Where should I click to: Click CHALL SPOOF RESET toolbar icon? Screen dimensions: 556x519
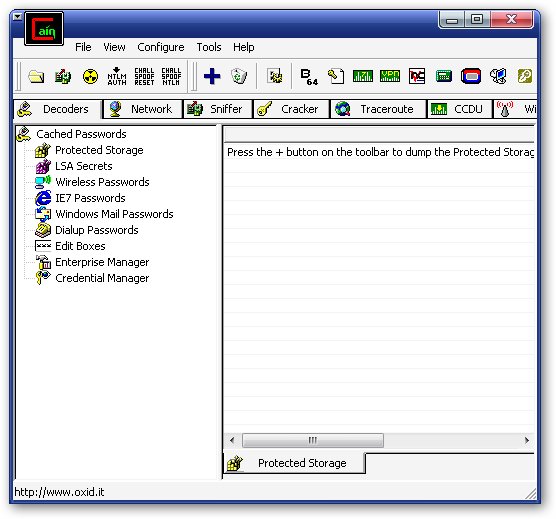tap(144, 76)
